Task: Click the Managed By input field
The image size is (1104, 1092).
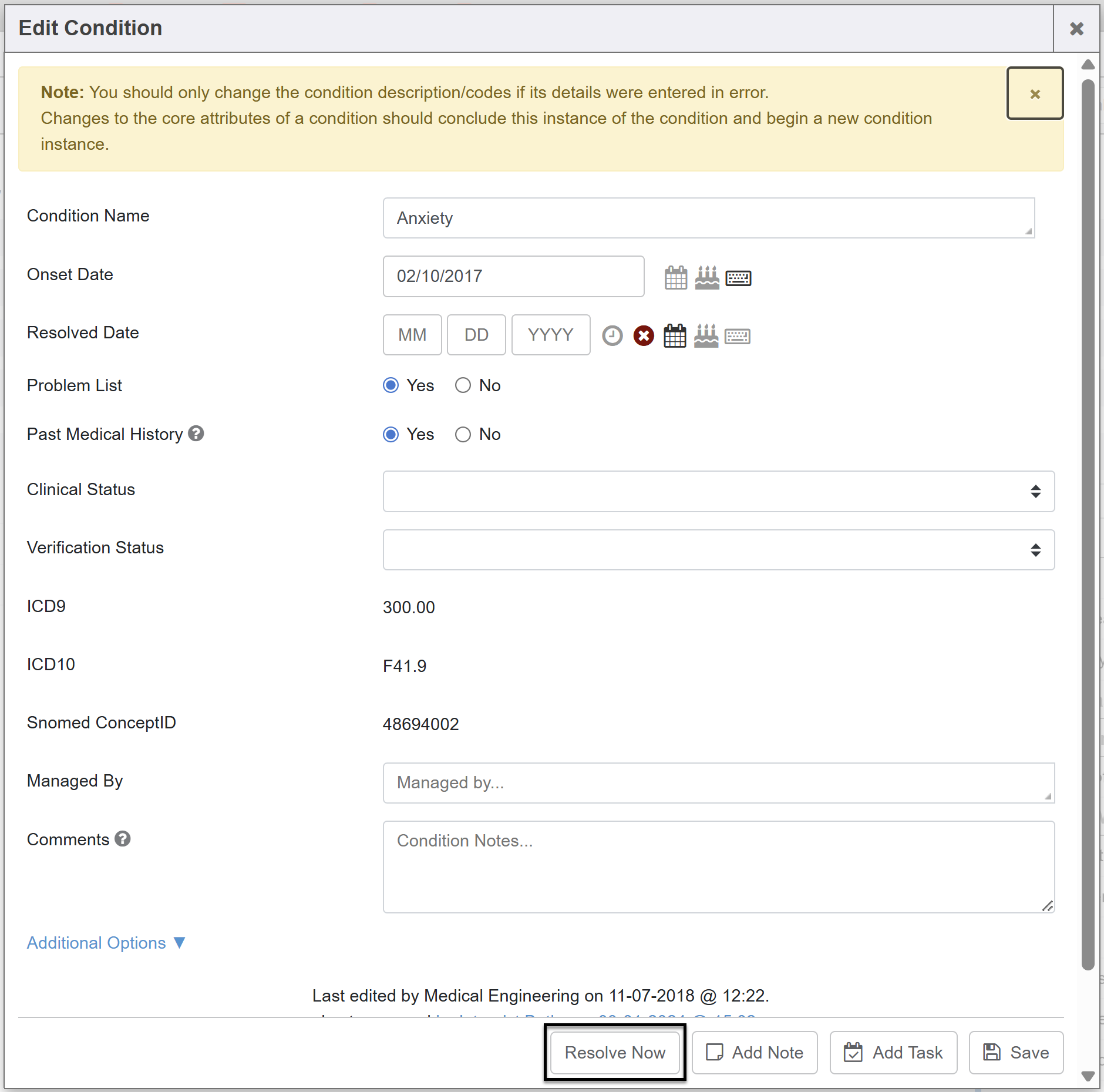Action: 718,782
